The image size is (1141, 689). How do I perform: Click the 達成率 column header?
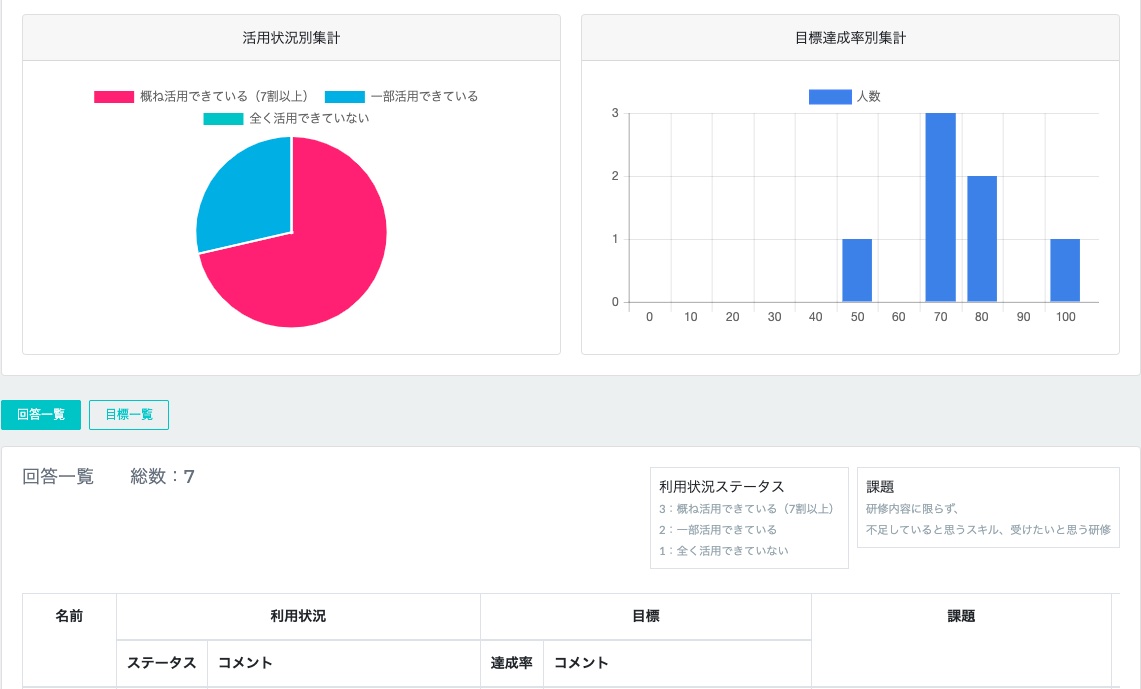pos(511,663)
